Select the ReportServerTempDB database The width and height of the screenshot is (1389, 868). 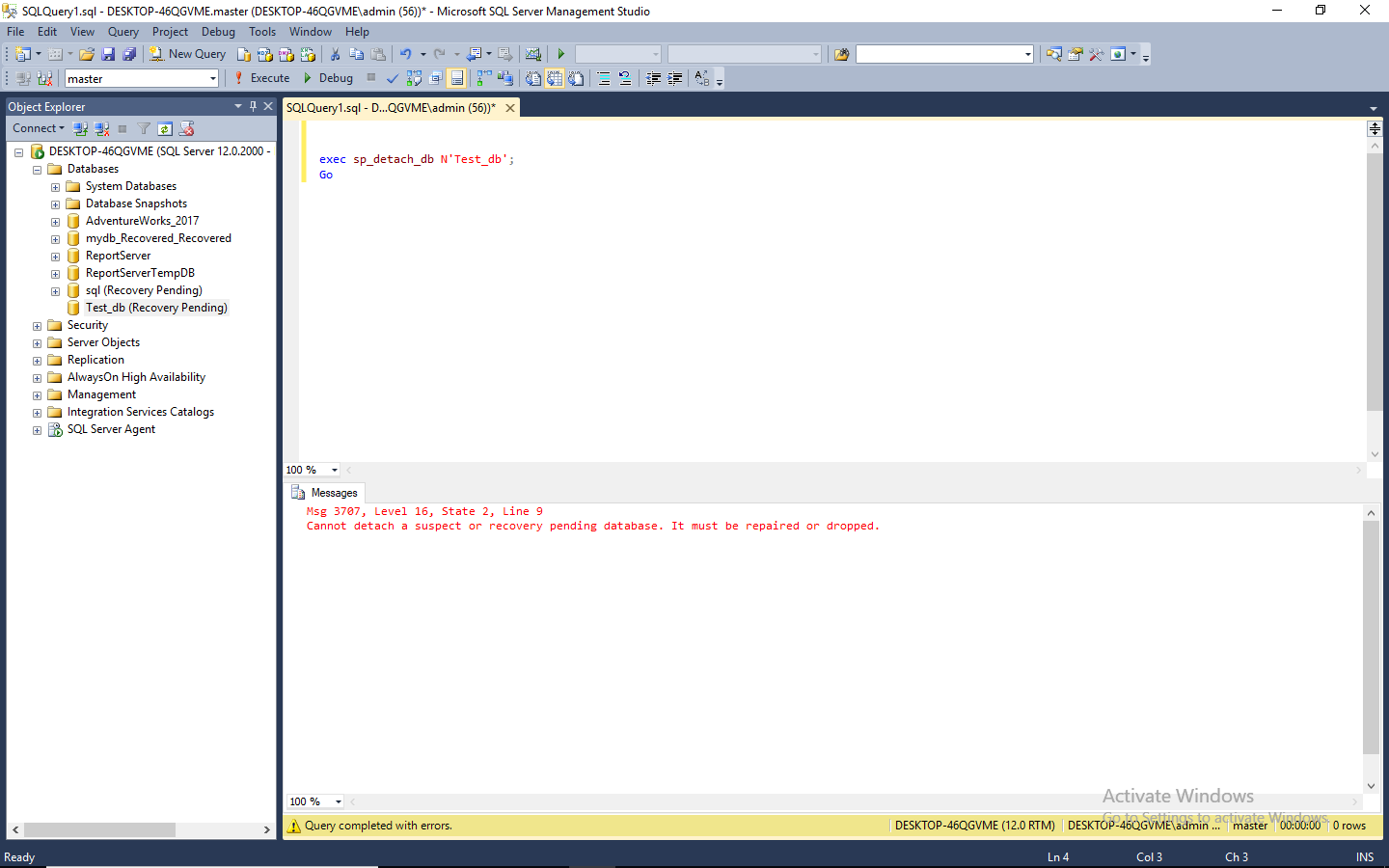click(140, 273)
